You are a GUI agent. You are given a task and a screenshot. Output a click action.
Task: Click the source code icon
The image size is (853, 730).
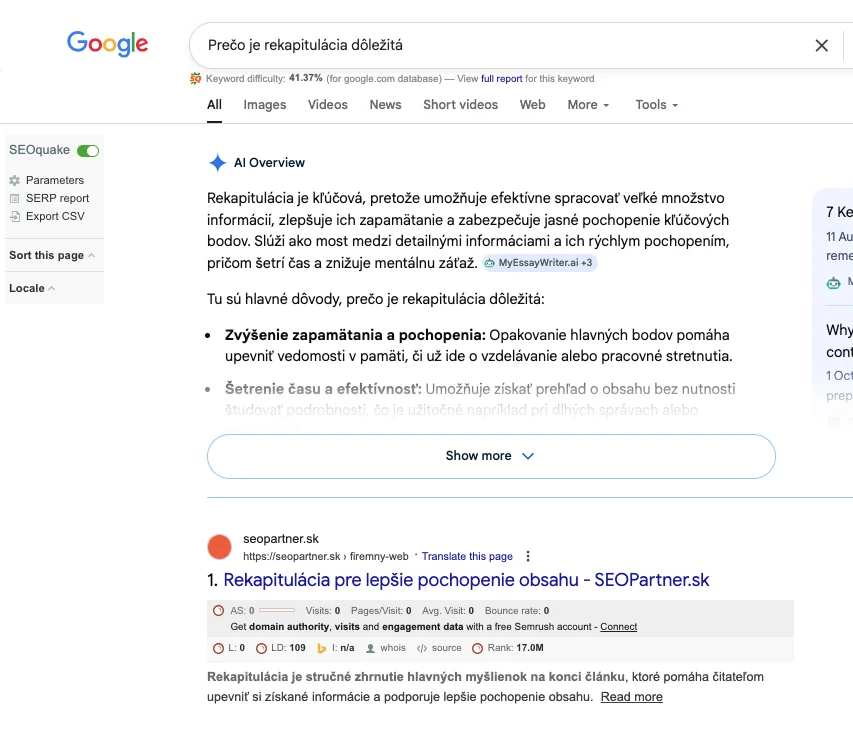(x=422, y=648)
